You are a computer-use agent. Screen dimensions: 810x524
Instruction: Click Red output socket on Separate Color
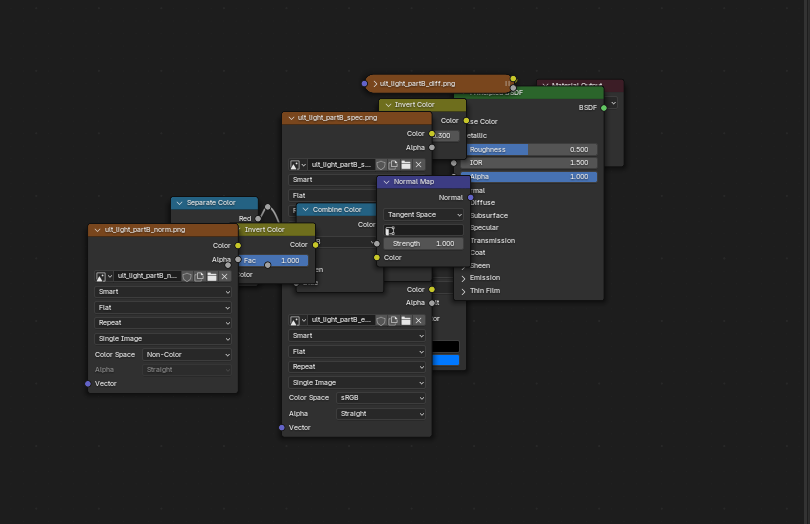(258, 219)
